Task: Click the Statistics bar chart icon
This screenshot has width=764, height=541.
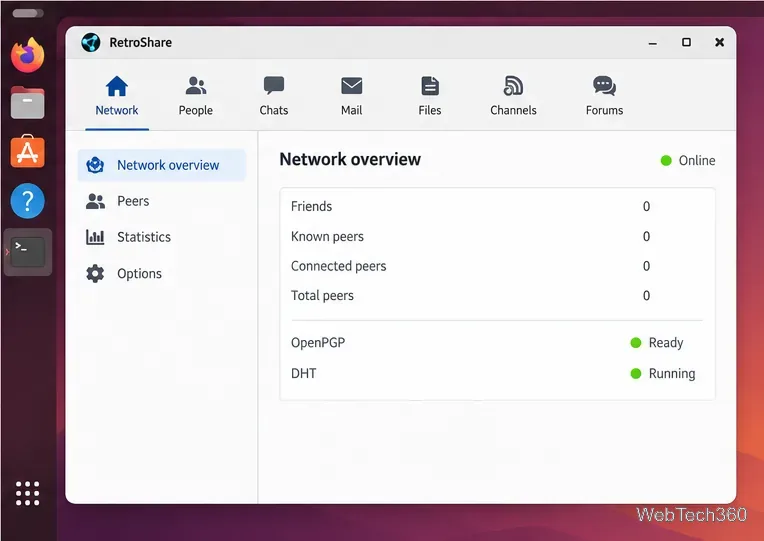Action: (x=95, y=237)
